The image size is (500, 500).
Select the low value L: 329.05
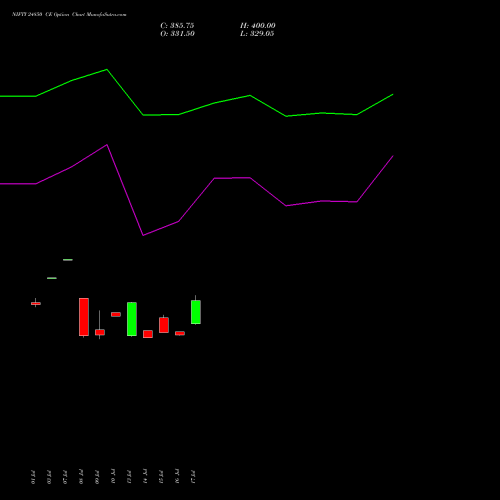tap(257, 34)
